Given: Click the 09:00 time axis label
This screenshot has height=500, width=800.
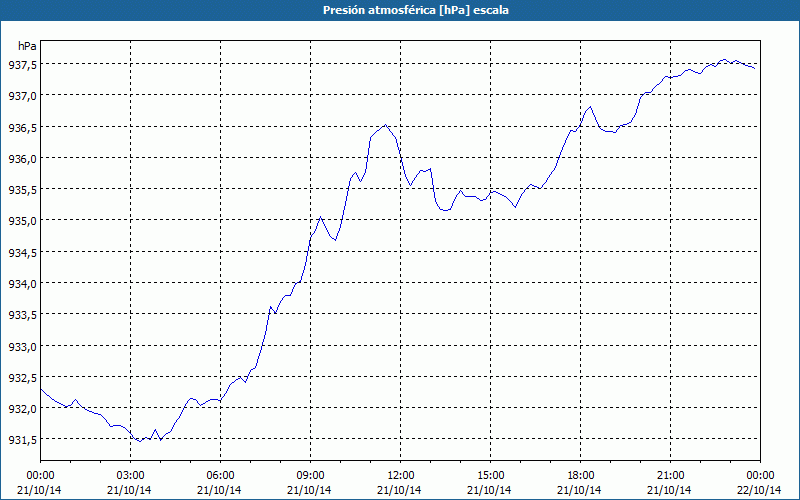Looking at the screenshot, I should coord(310,476).
